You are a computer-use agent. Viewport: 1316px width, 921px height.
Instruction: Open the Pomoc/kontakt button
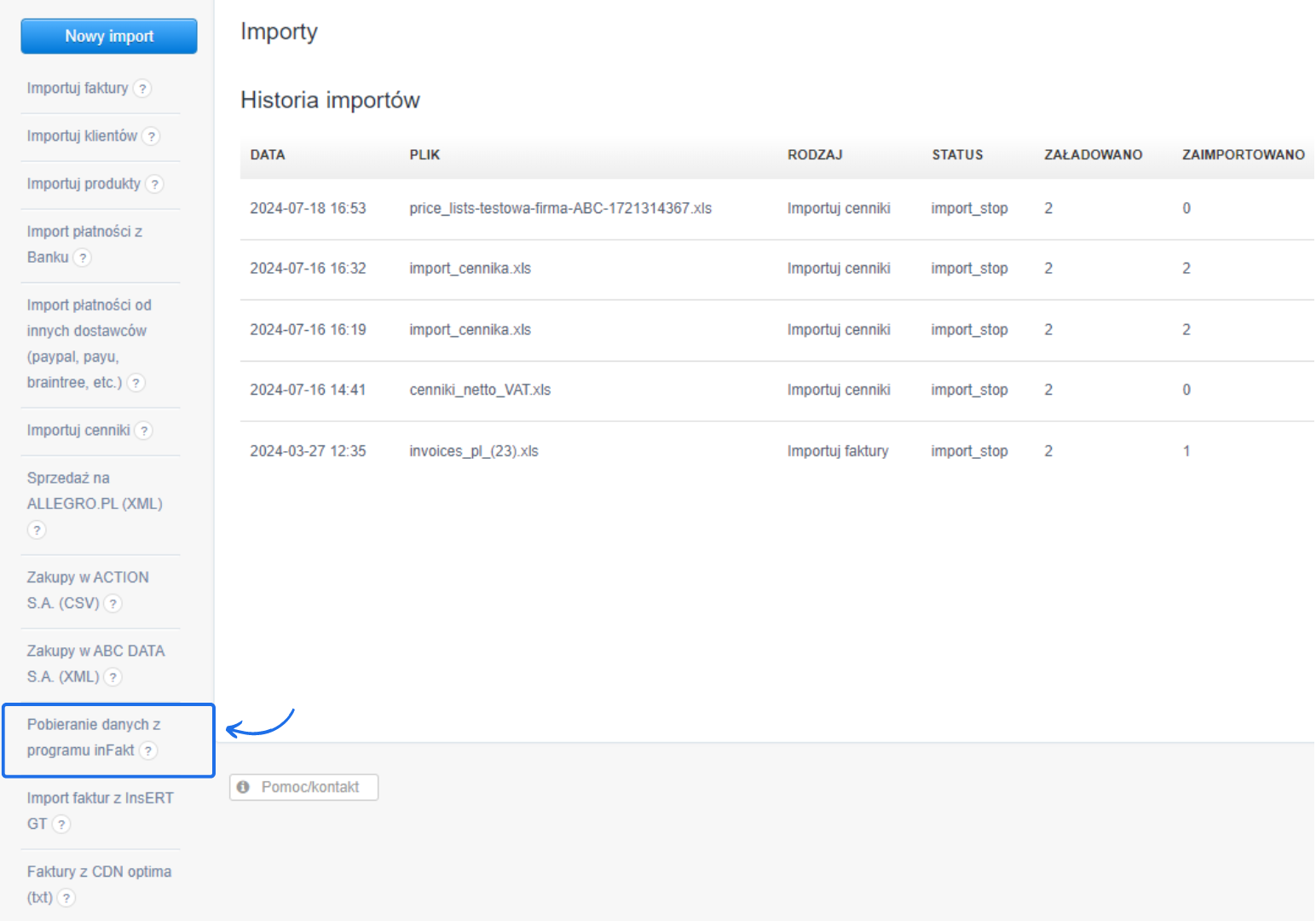click(303, 787)
